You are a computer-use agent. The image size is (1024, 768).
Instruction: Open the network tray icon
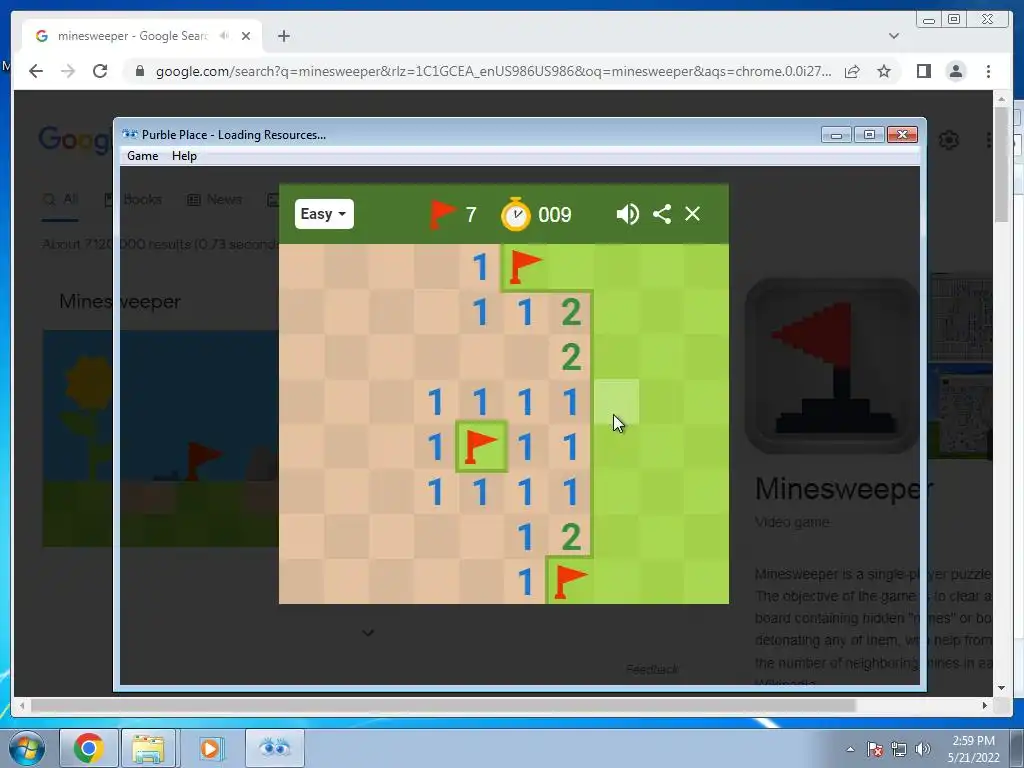click(899, 749)
